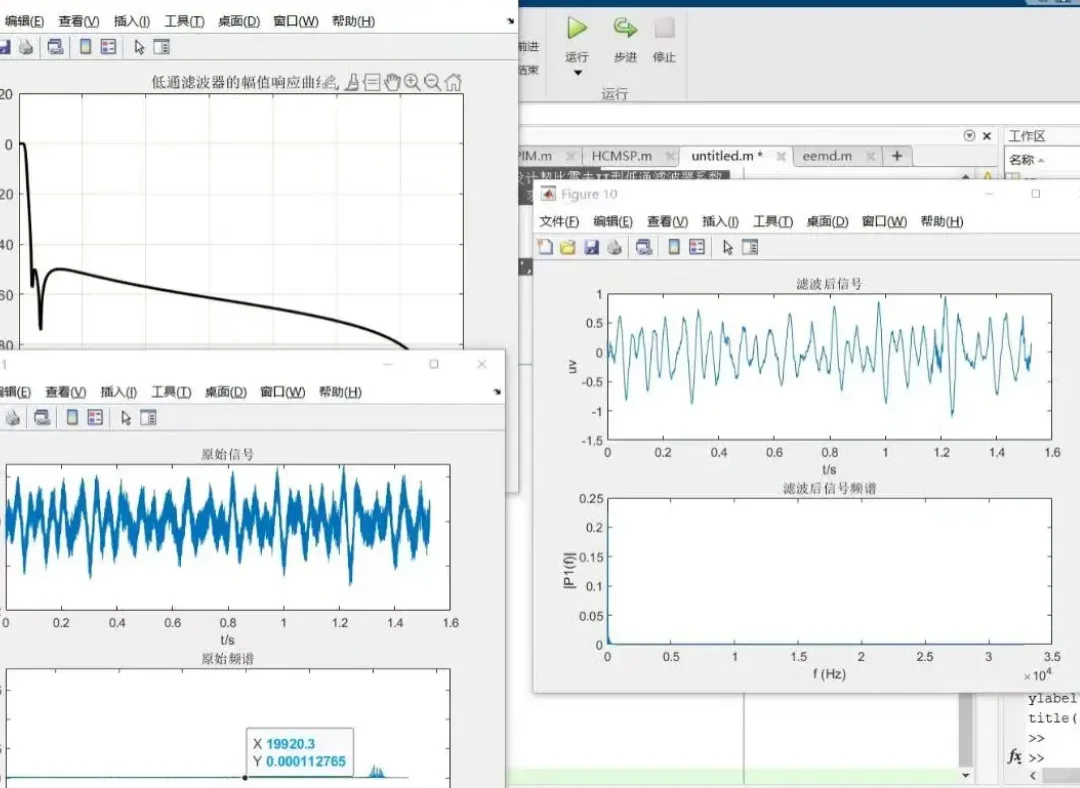Click Print Preview icon in Figure 10 toolbar
1080x788 pixels.
644,247
